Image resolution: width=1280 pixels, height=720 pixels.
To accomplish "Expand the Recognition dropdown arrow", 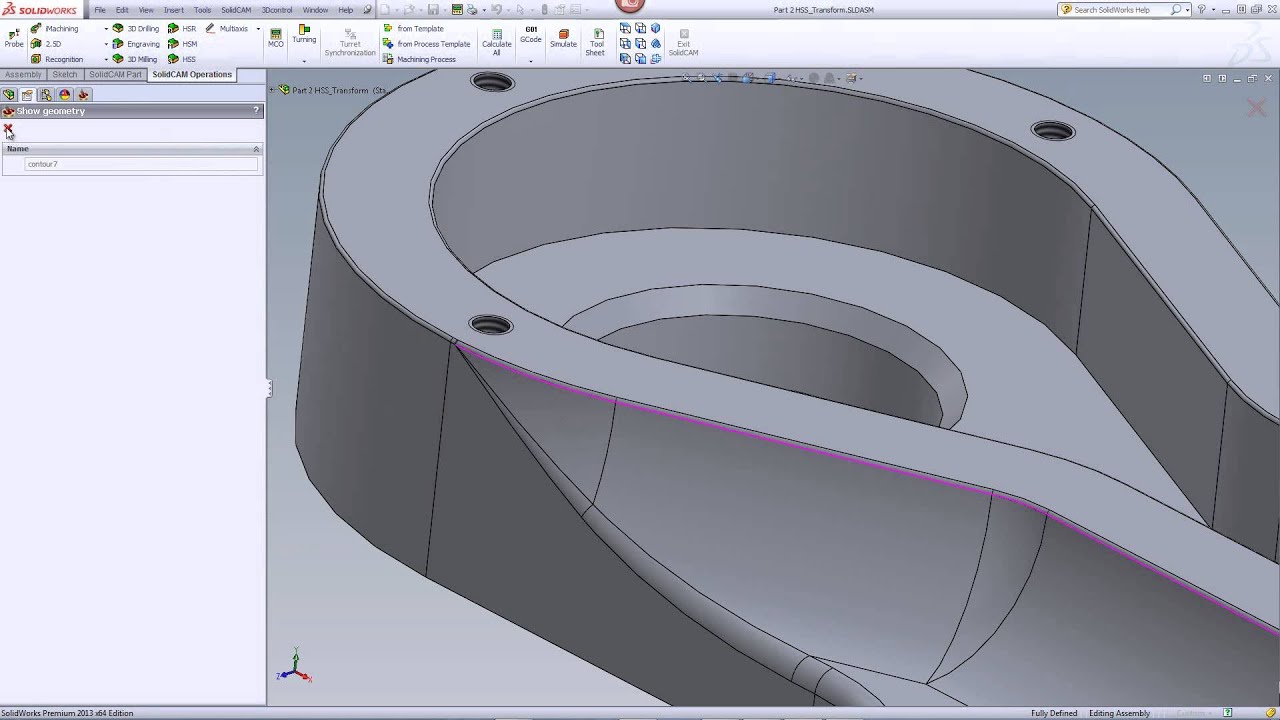I will point(106,59).
